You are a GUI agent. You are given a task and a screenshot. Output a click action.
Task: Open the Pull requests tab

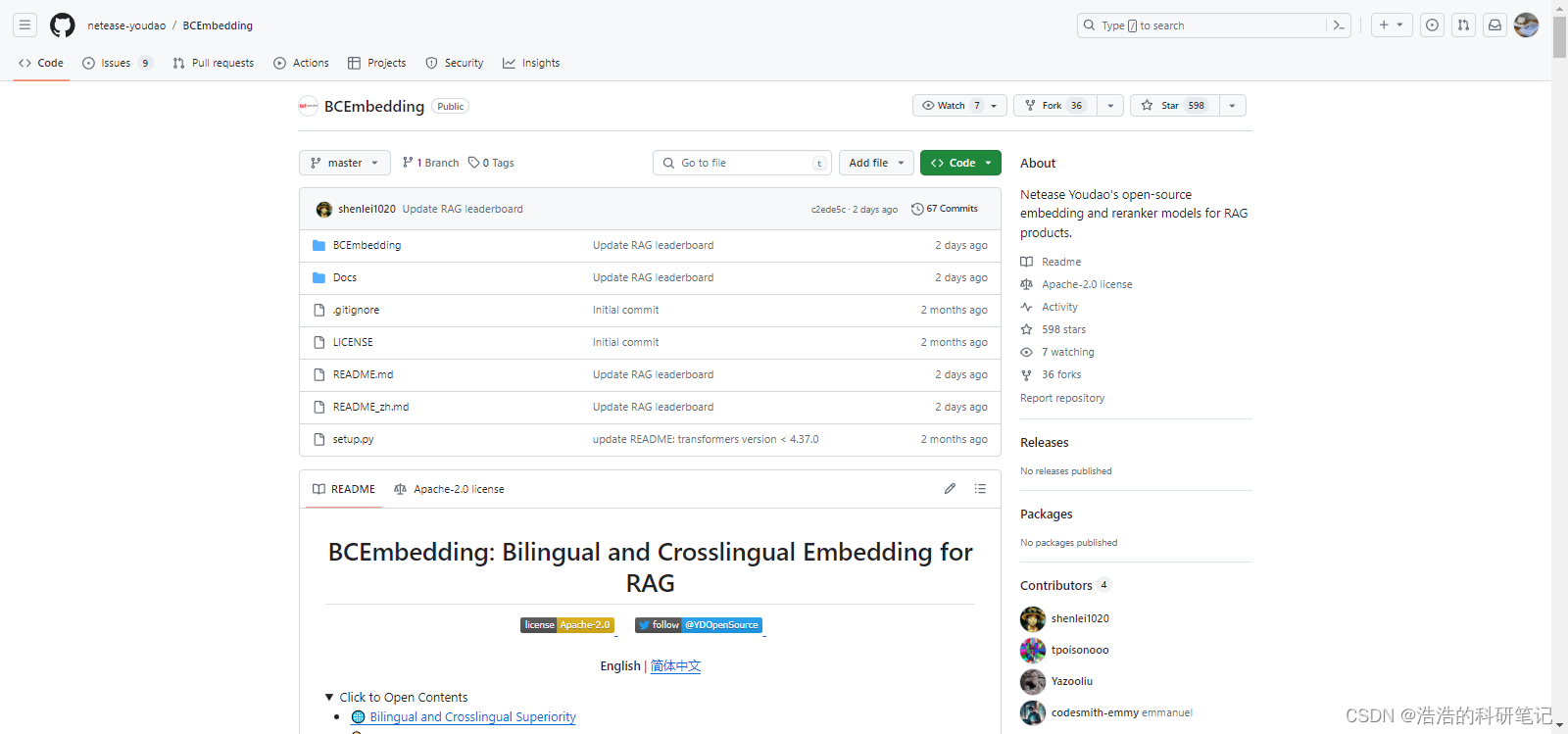click(214, 63)
